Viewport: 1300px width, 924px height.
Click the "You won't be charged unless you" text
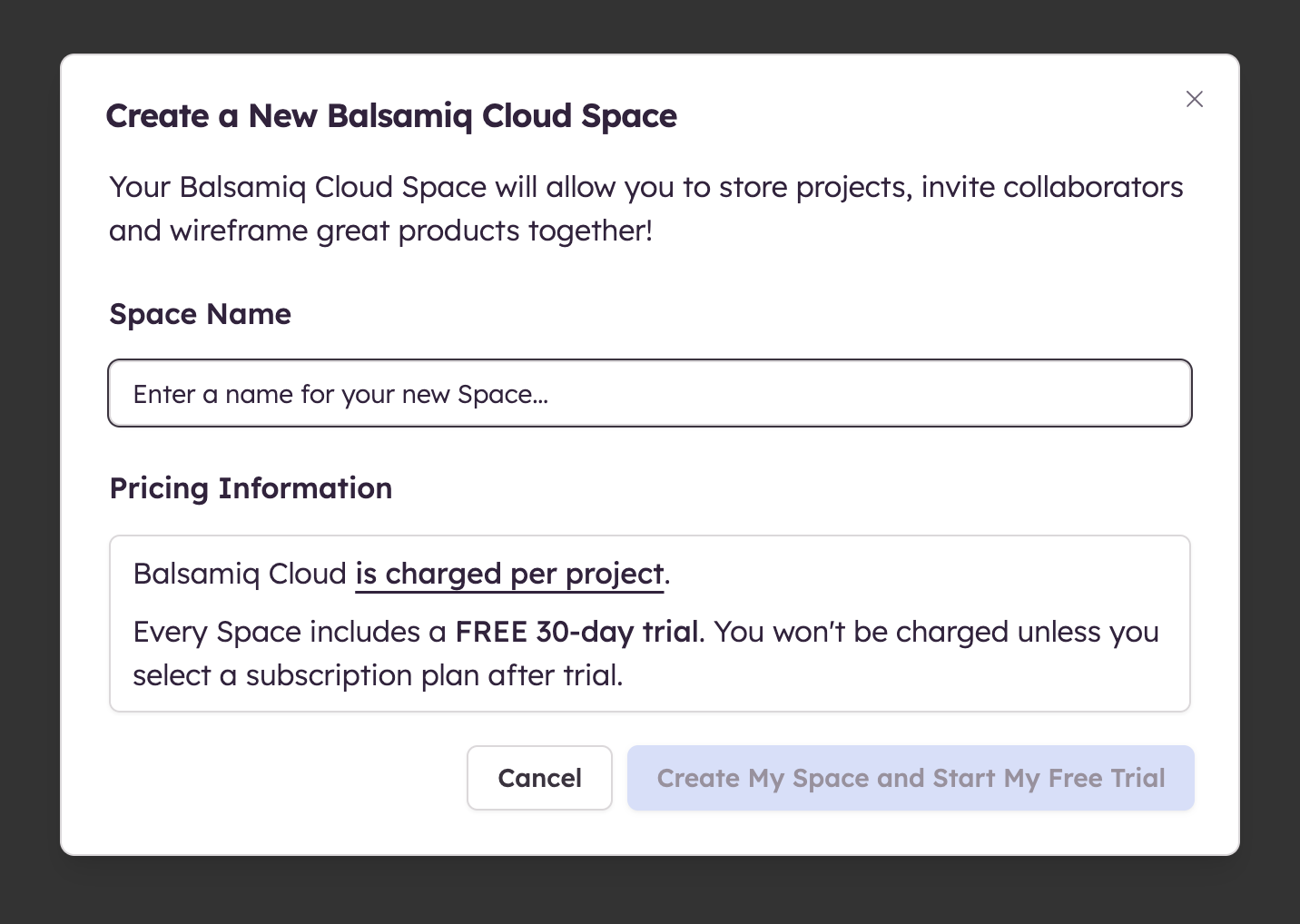936,632
